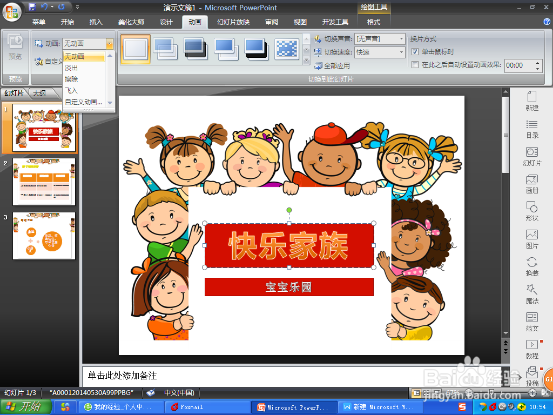Switch to the 美化大师 ribbon tab
The height and width of the screenshot is (415, 553).
tap(131, 22)
